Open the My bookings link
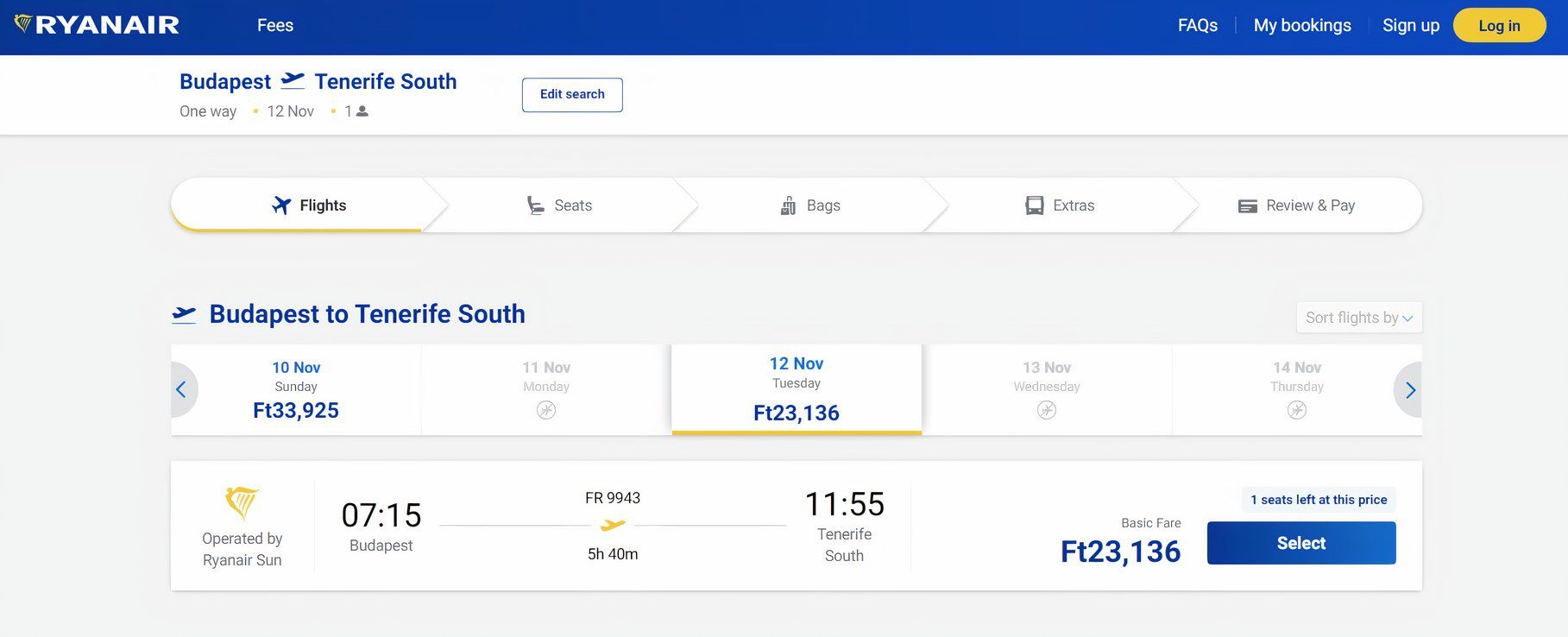The image size is (1568, 637). click(1302, 26)
